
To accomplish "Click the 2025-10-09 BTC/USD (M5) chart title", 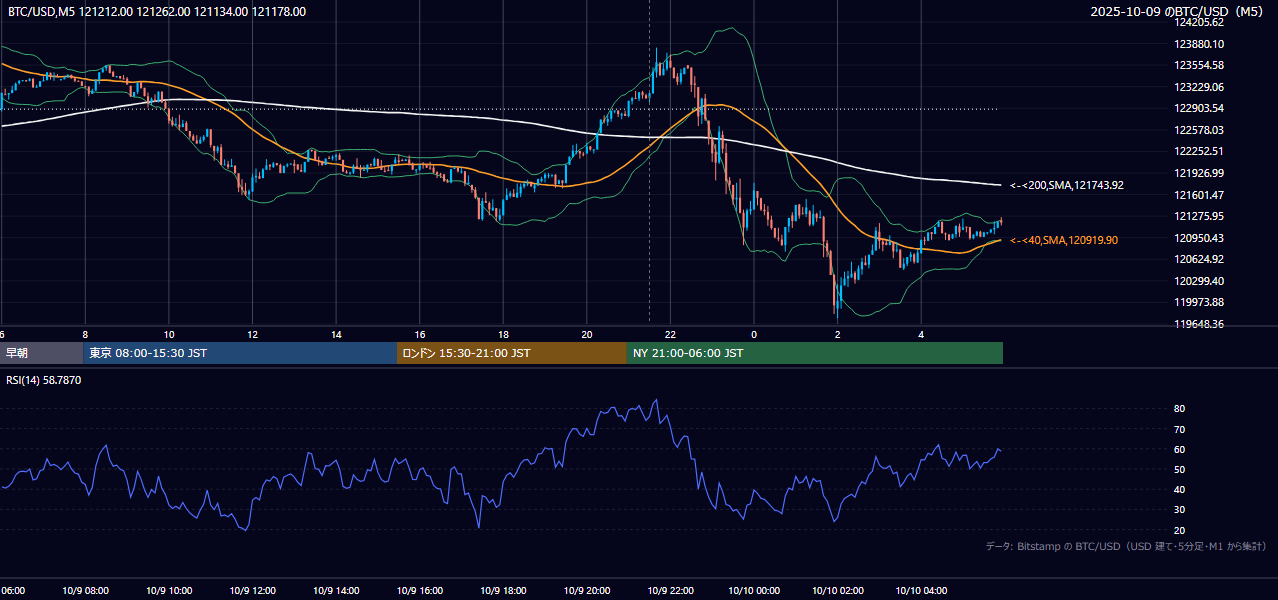I will (1178, 12).
